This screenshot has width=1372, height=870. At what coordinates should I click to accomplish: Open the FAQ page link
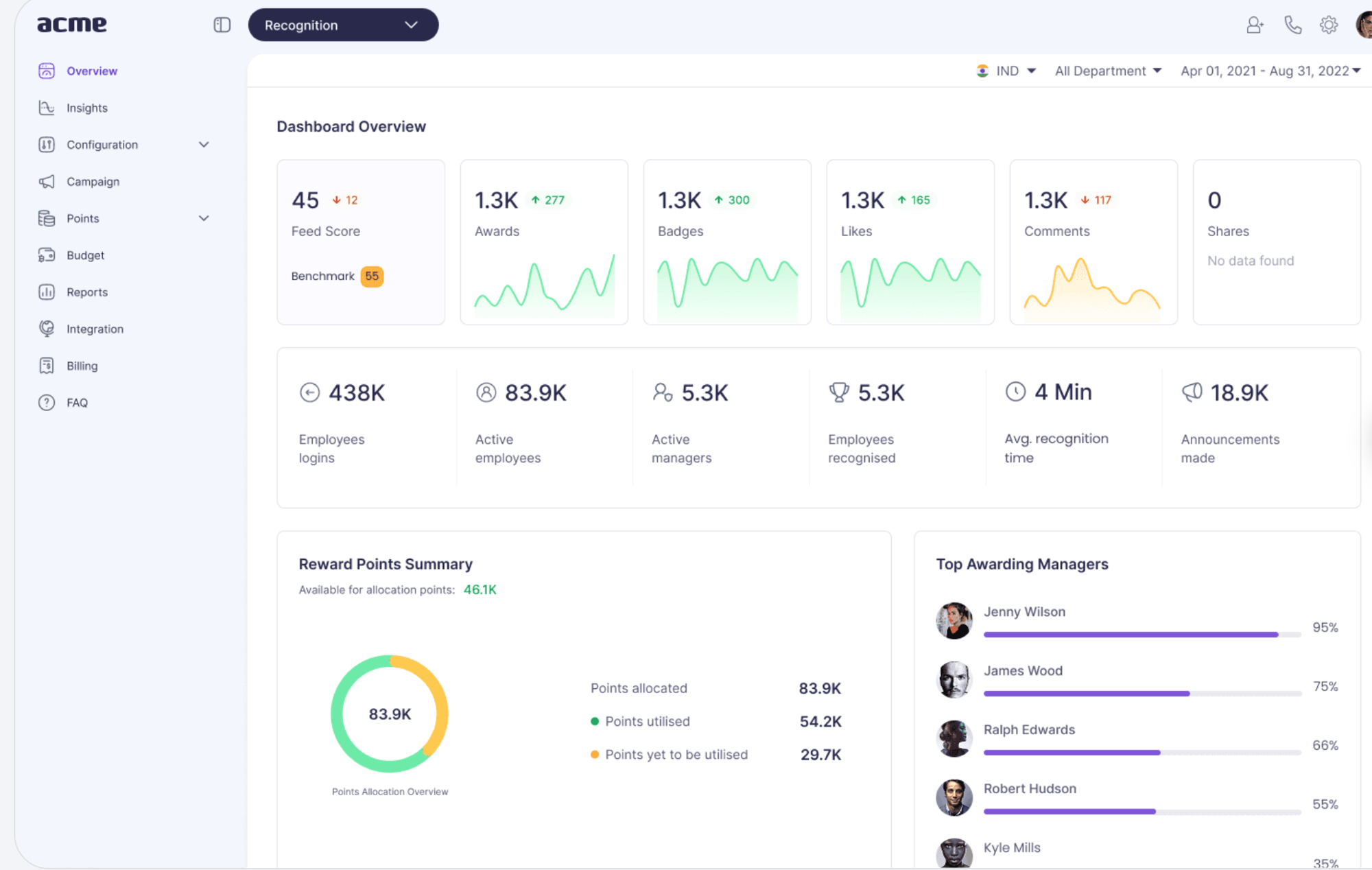click(x=78, y=403)
